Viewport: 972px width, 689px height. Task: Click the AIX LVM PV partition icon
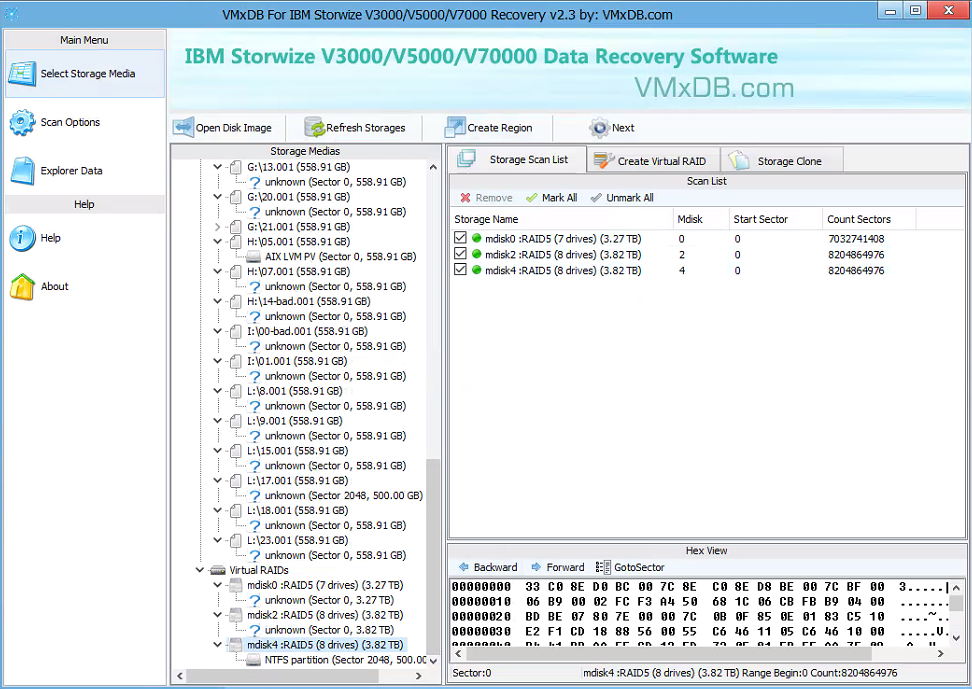click(254, 257)
